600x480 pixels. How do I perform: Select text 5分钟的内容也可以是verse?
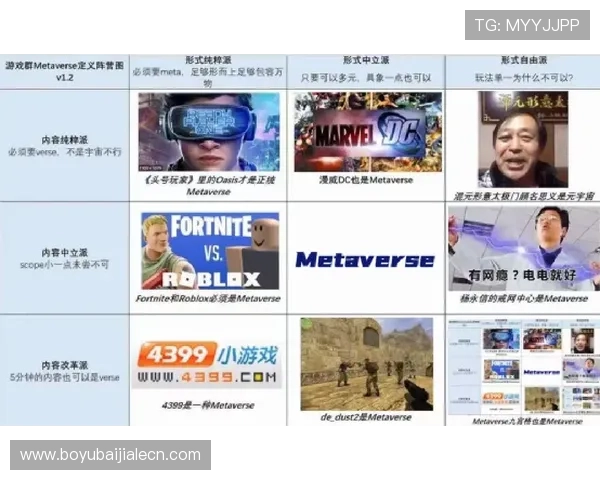coord(65,377)
